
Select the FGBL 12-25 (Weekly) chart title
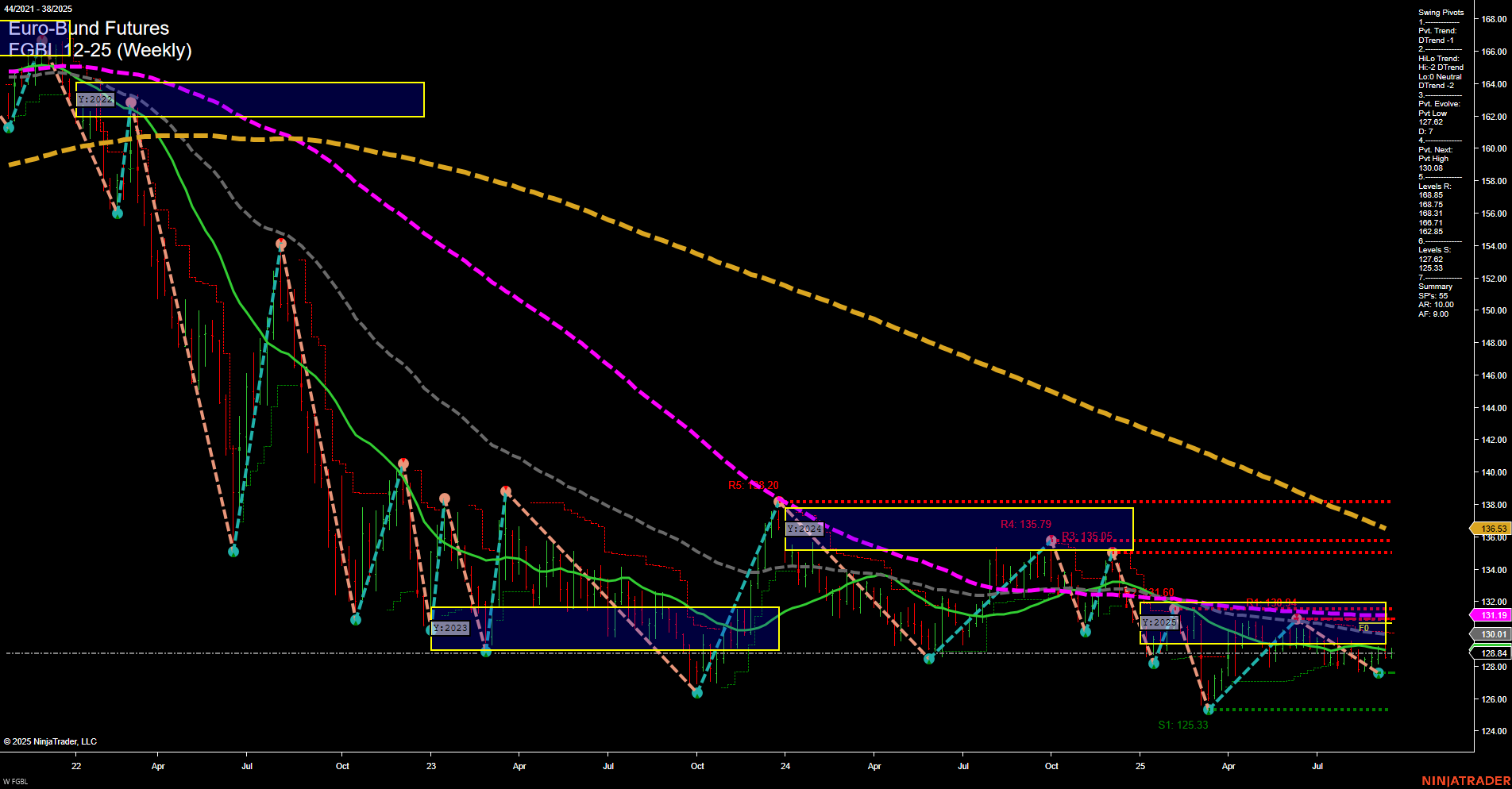click(x=100, y=50)
